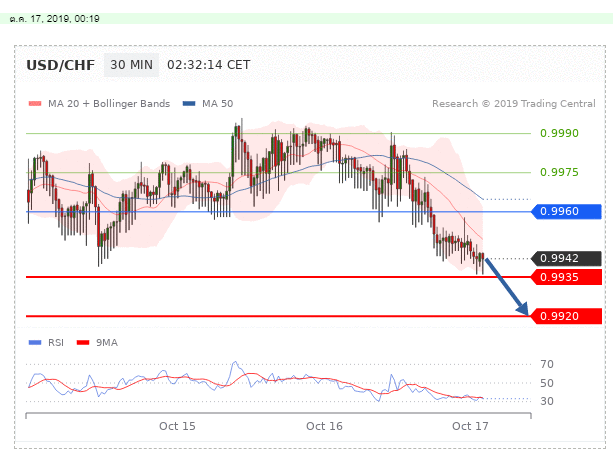The height and width of the screenshot is (457, 613).
Task: Click the red 9MA legend swatch
Action: pyautogui.click(x=83, y=343)
